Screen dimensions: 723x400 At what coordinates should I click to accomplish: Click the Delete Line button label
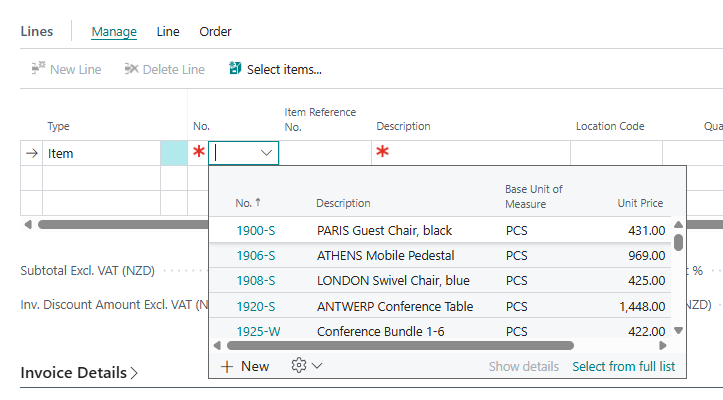point(174,69)
